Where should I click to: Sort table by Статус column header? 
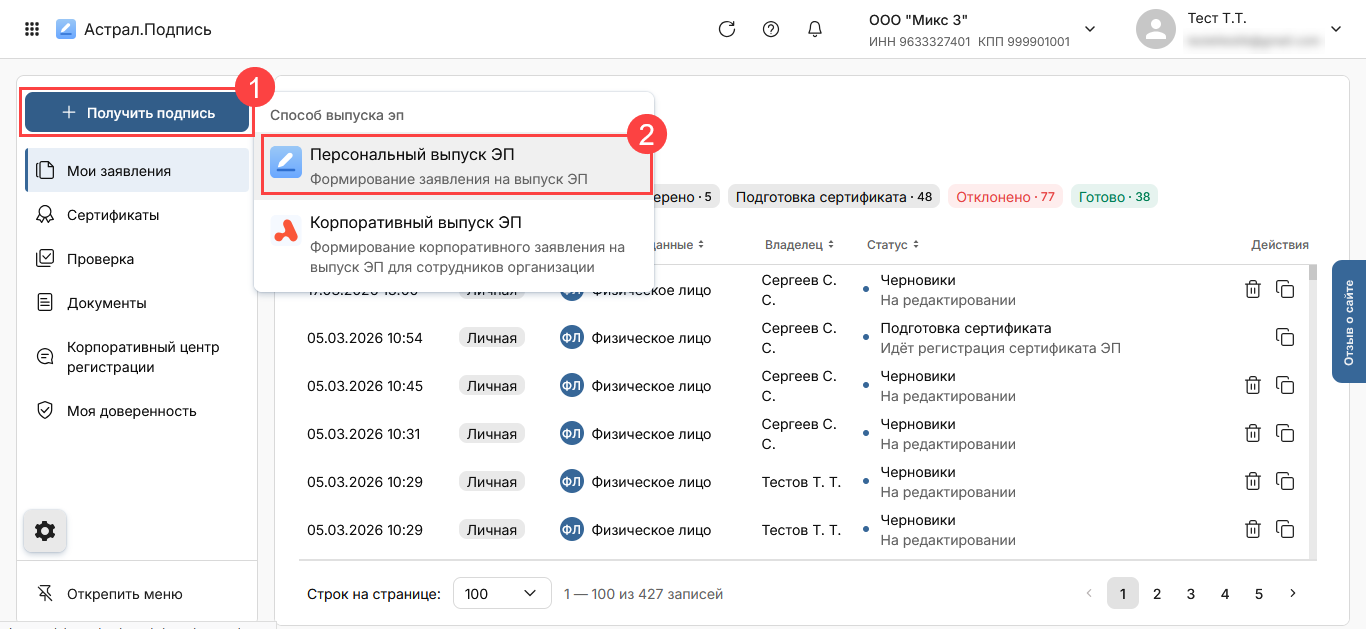point(890,245)
